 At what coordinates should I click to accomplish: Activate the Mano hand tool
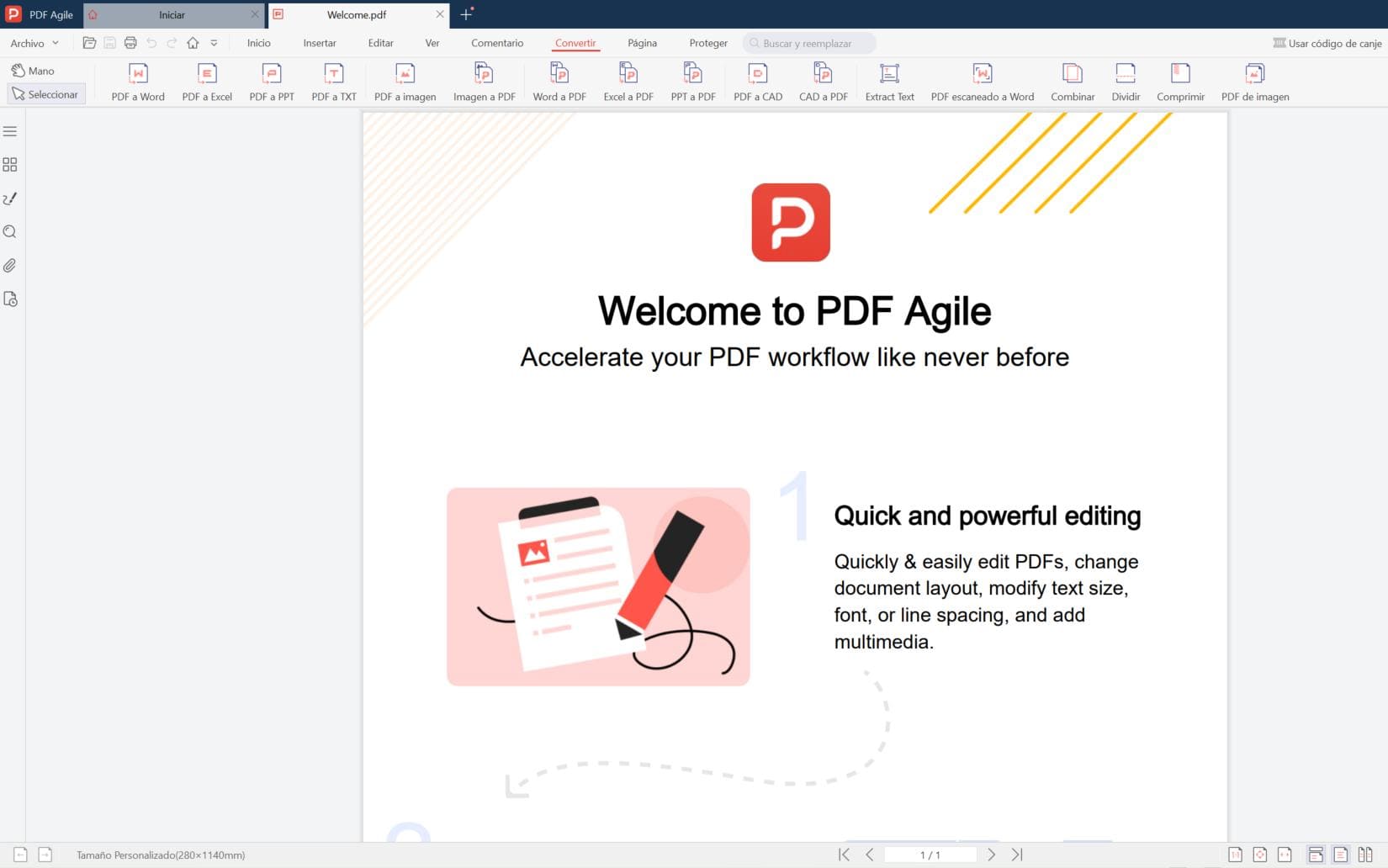click(33, 71)
